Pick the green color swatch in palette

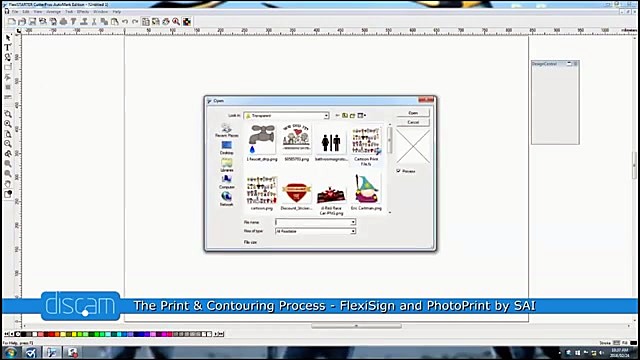[97, 334]
